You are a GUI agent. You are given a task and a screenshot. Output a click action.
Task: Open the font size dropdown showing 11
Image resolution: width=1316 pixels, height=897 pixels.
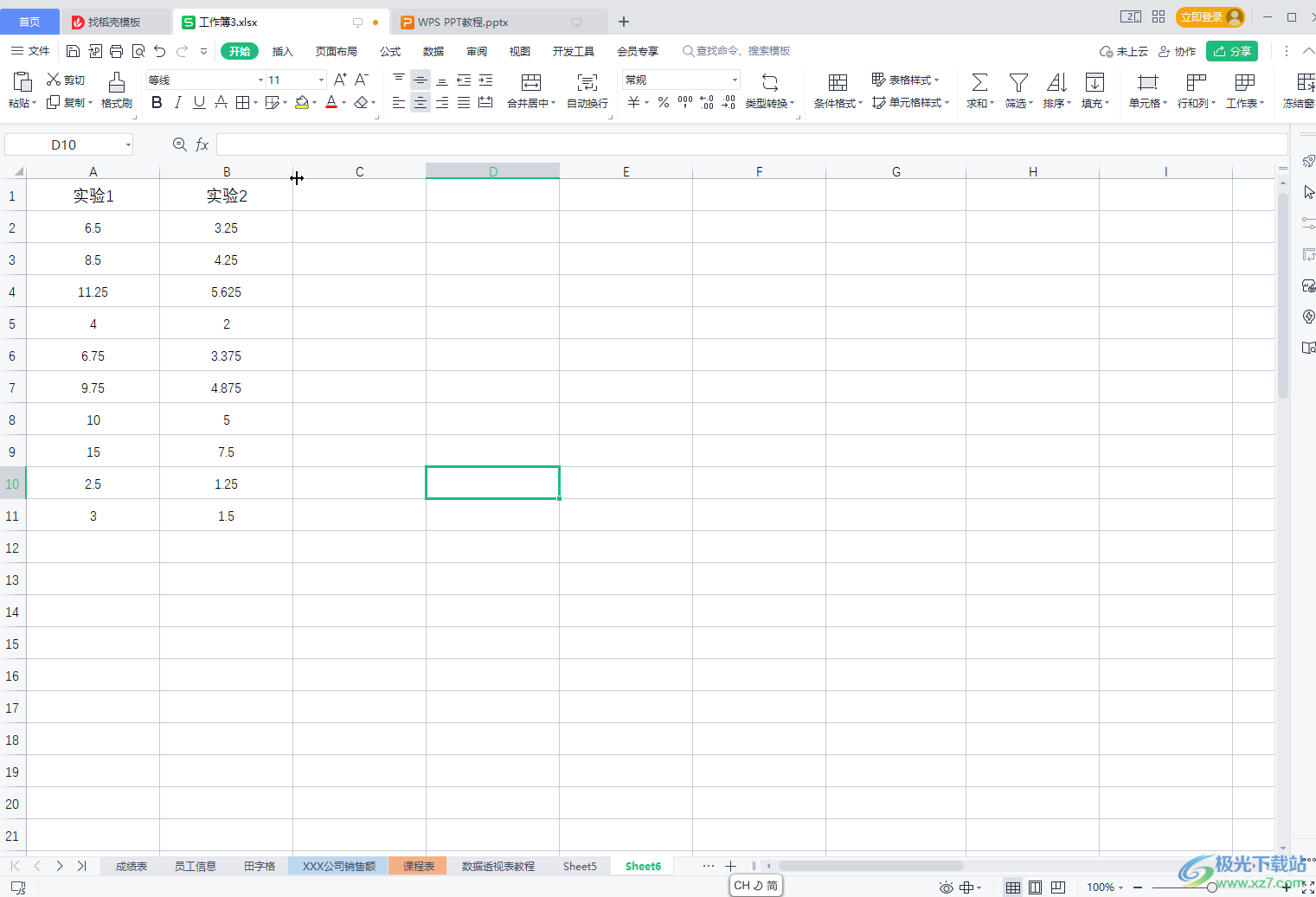coord(321,80)
